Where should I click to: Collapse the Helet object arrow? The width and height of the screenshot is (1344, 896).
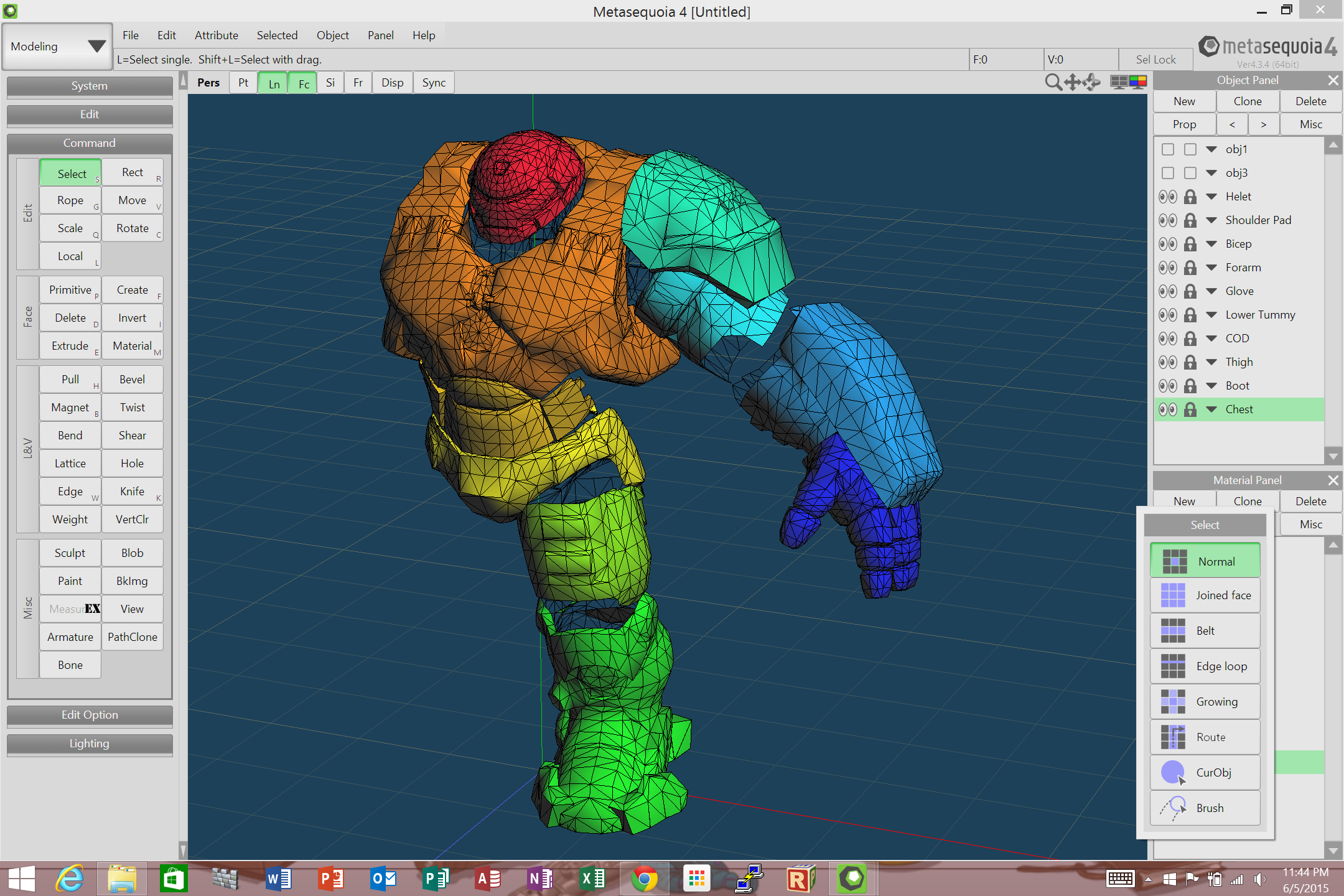(1211, 197)
